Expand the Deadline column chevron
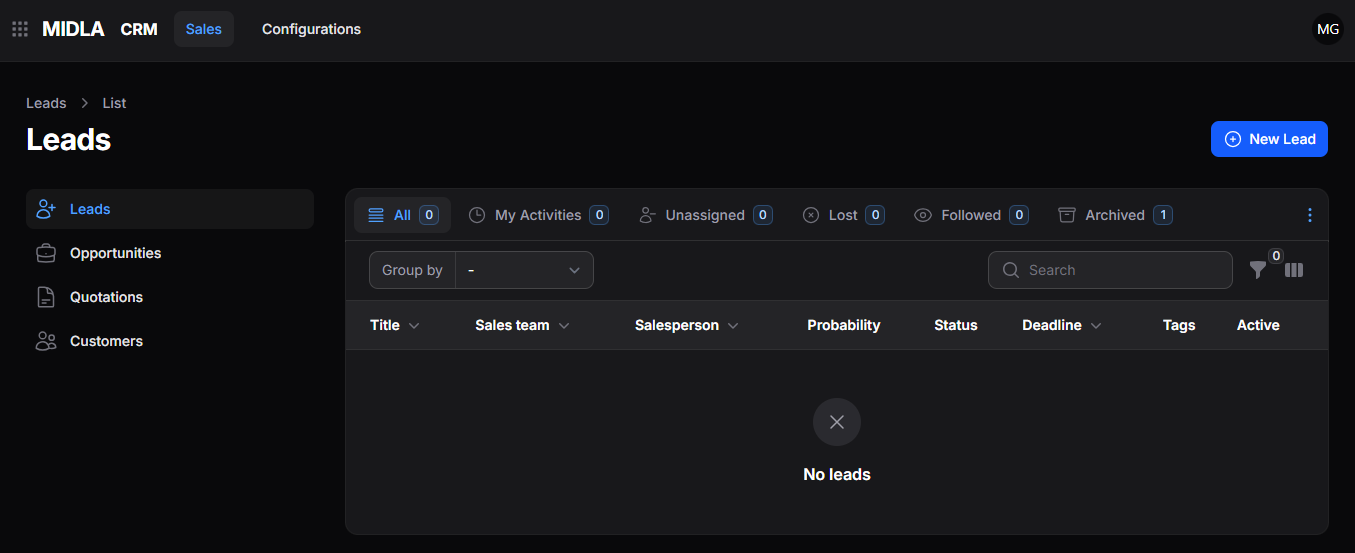1355x553 pixels. tap(1096, 326)
